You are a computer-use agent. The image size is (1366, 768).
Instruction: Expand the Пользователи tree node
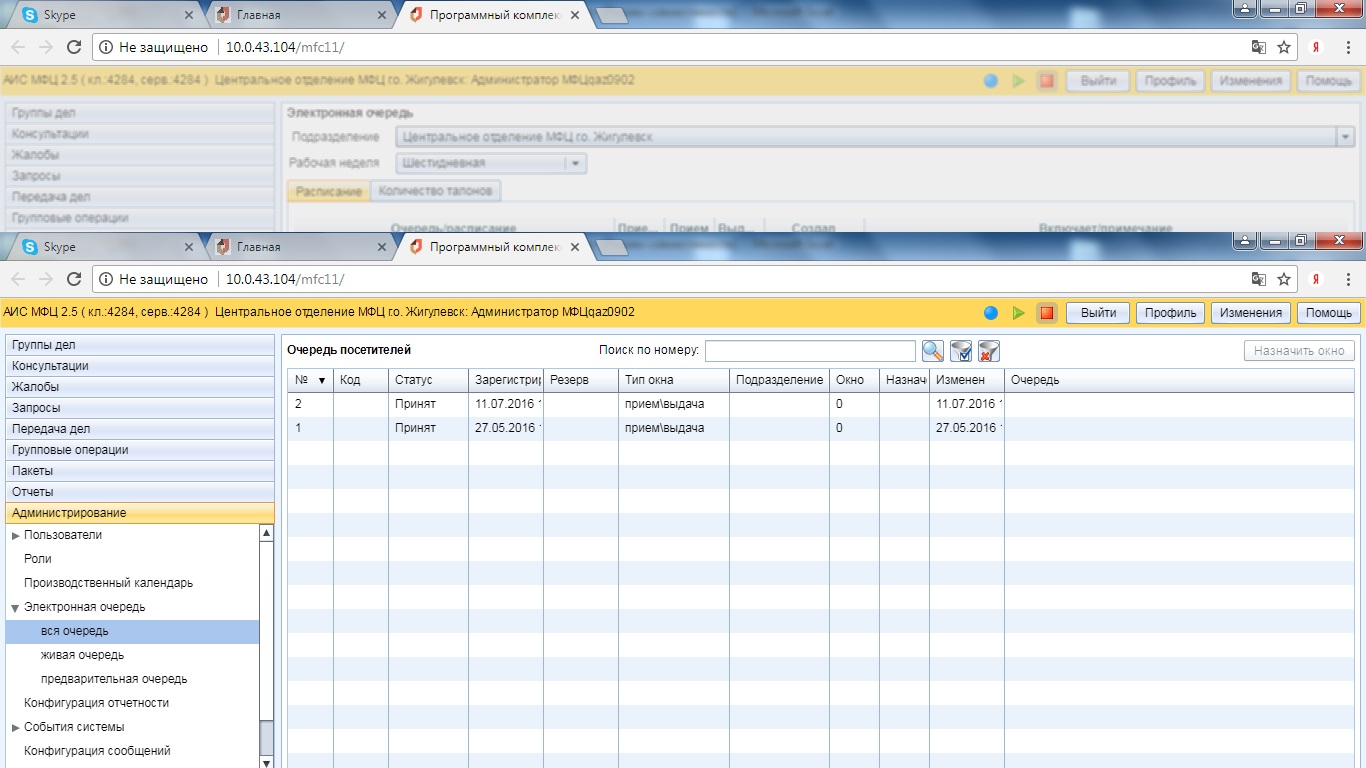coord(15,535)
